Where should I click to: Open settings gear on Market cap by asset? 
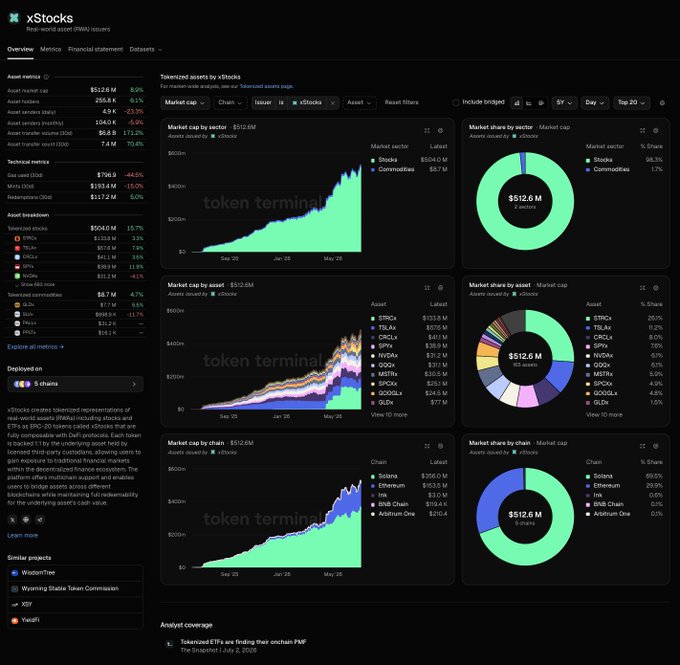[x=440, y=288]
